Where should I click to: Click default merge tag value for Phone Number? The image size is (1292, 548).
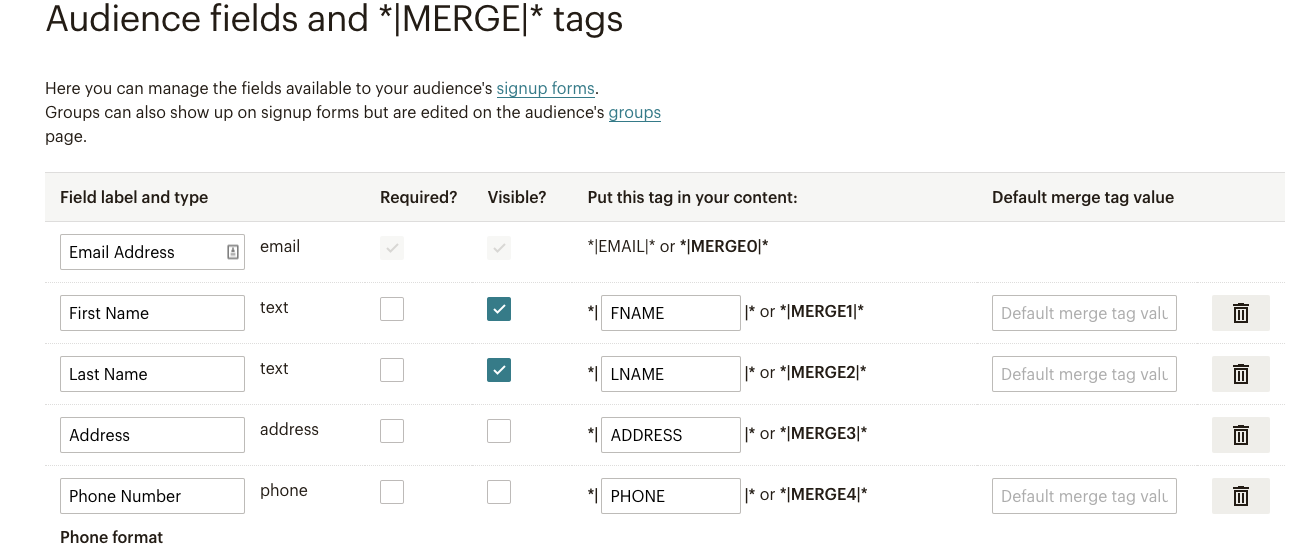pyautogui.click(x=1084, y=496)
